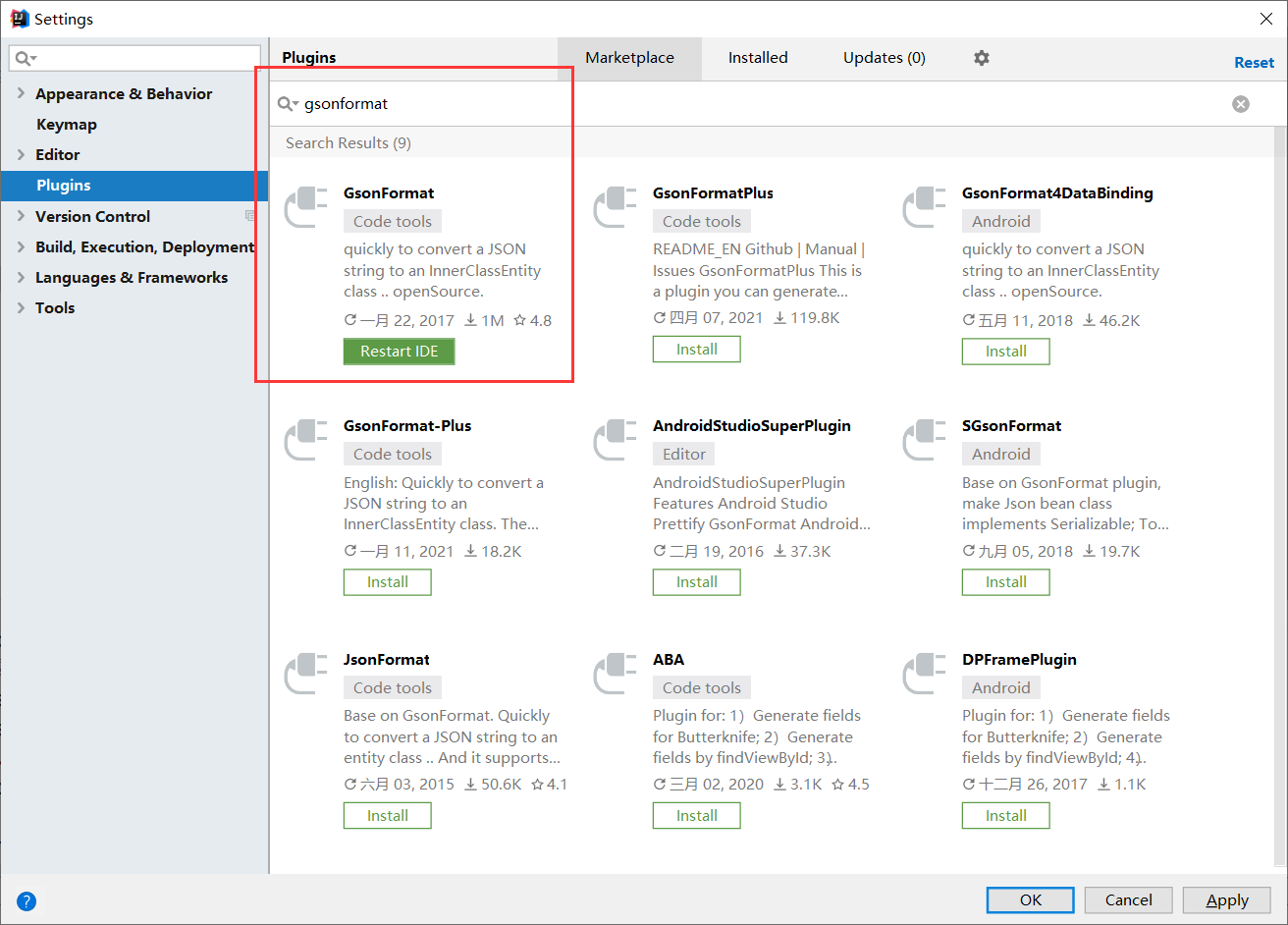Click the Cancel button
Viewport: 1288px width, 925px height.
pos(1128,900)
